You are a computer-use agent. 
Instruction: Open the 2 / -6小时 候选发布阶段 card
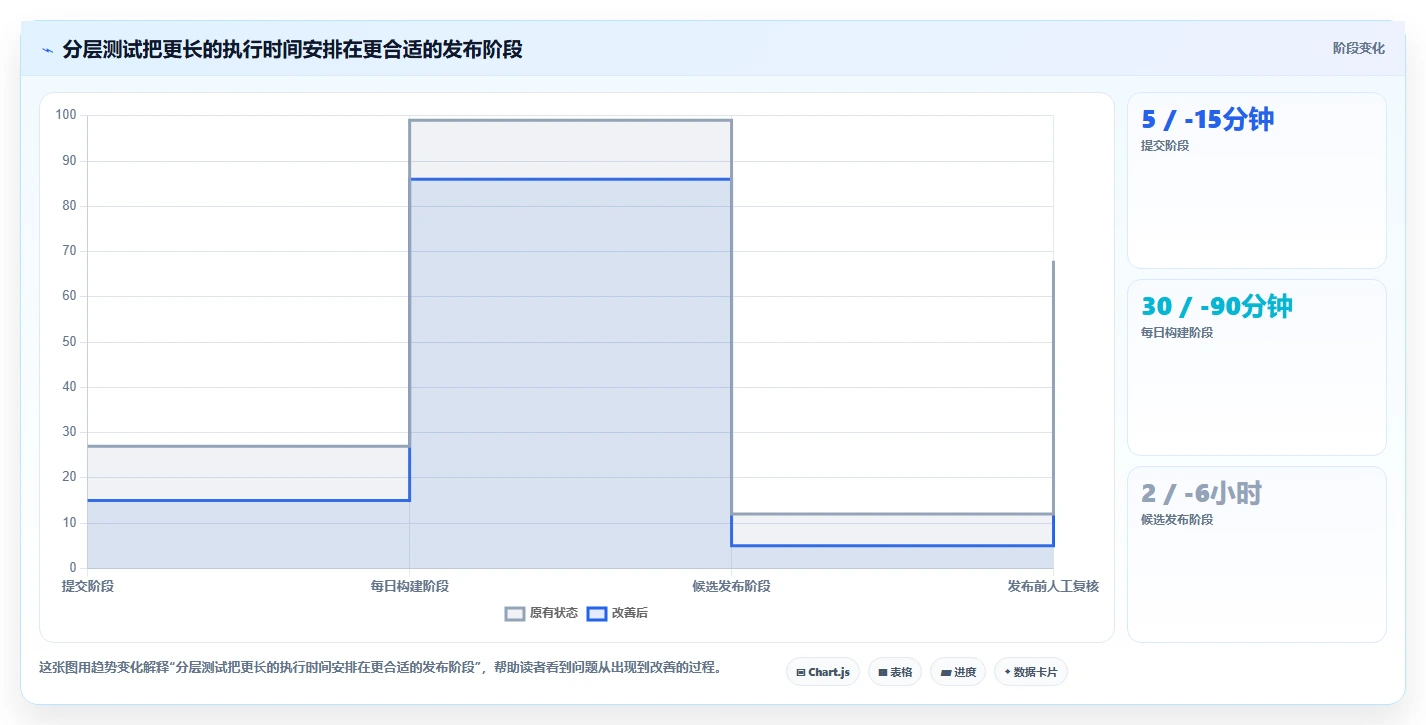coord(1257,555)
